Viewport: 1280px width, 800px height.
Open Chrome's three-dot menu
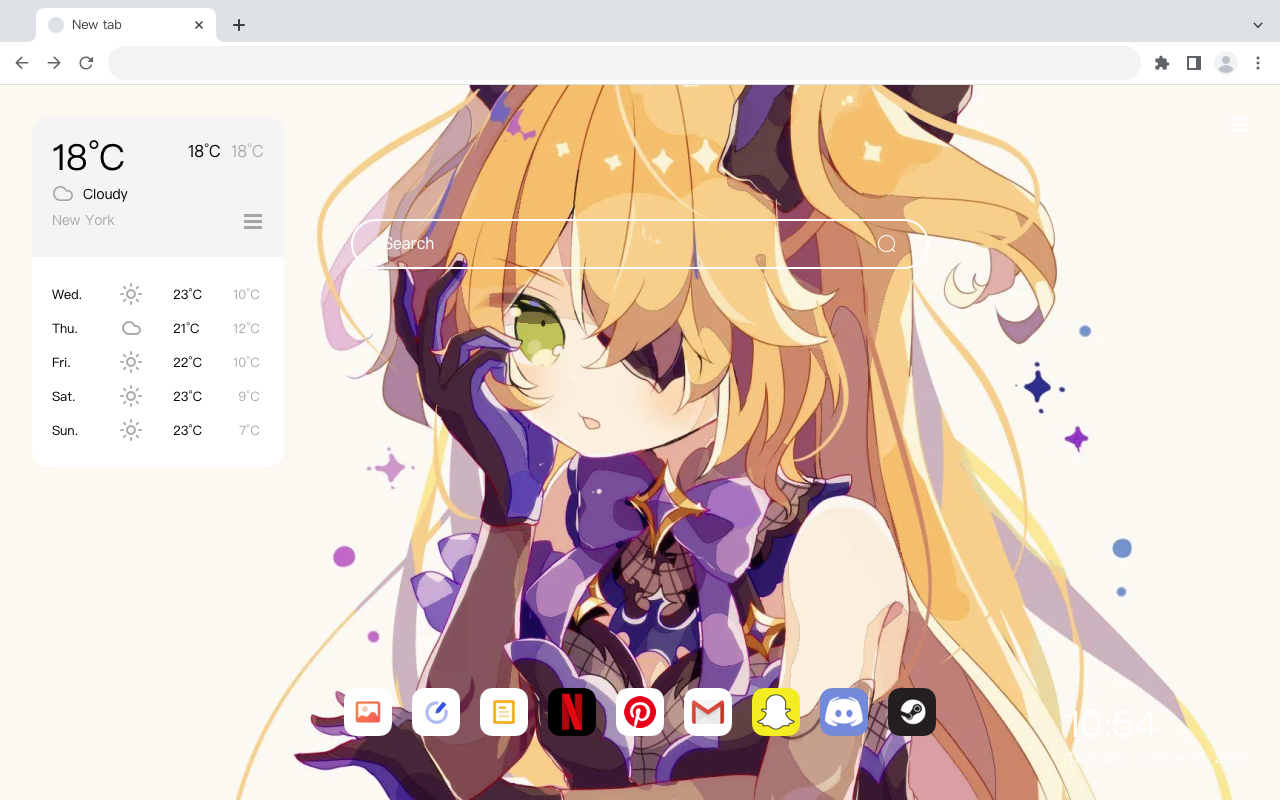pos(1257,63)
